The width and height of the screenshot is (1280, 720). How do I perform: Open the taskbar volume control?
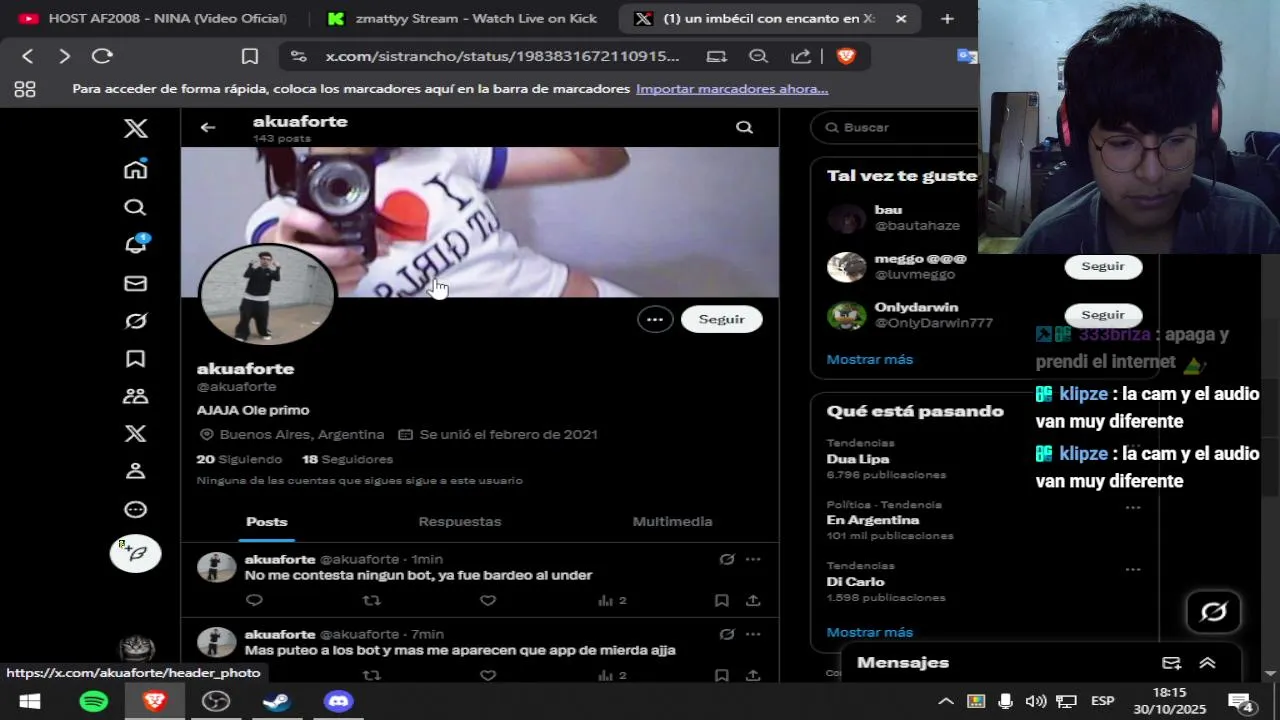1036,701
